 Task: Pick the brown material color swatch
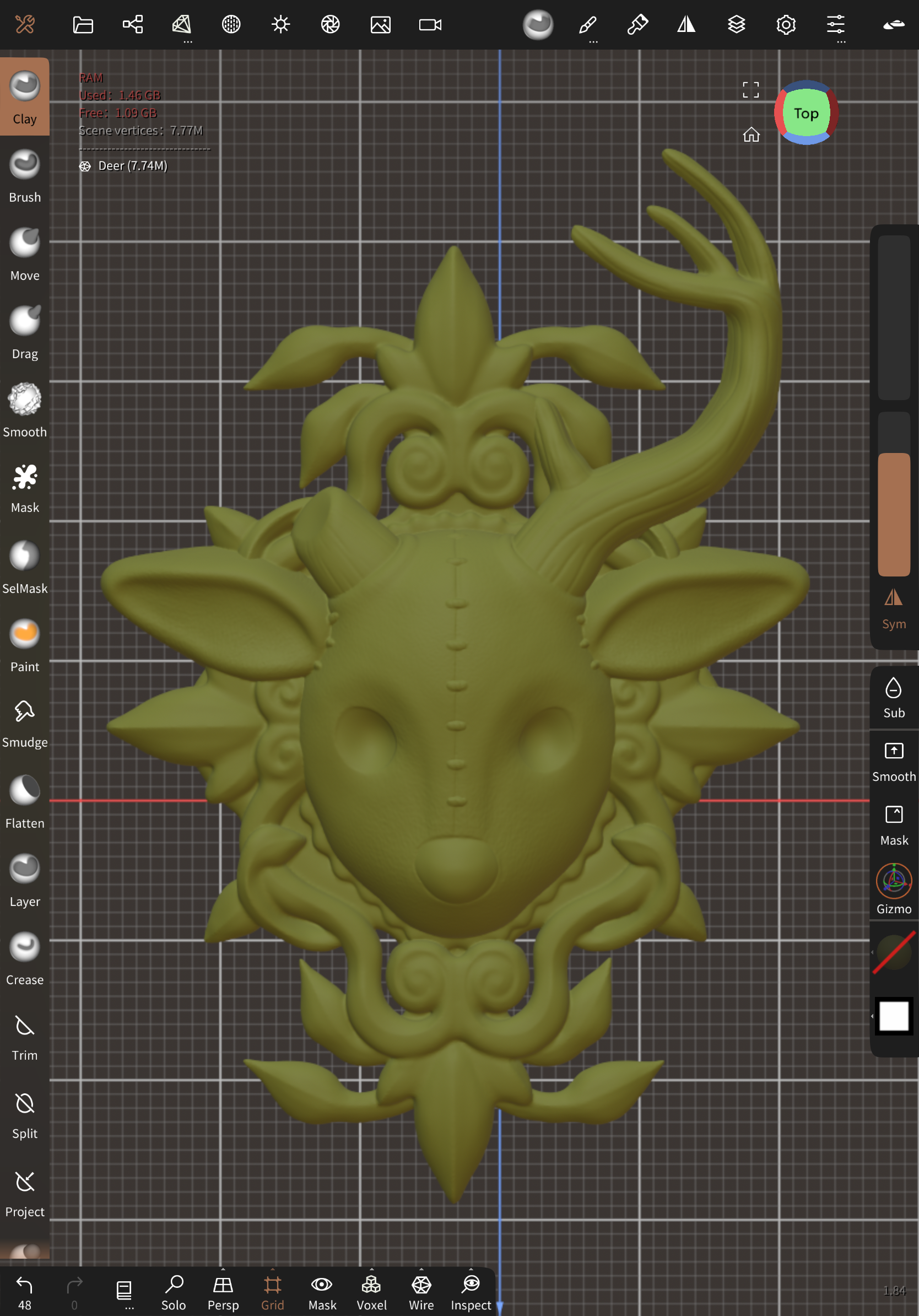click(893, 516)
